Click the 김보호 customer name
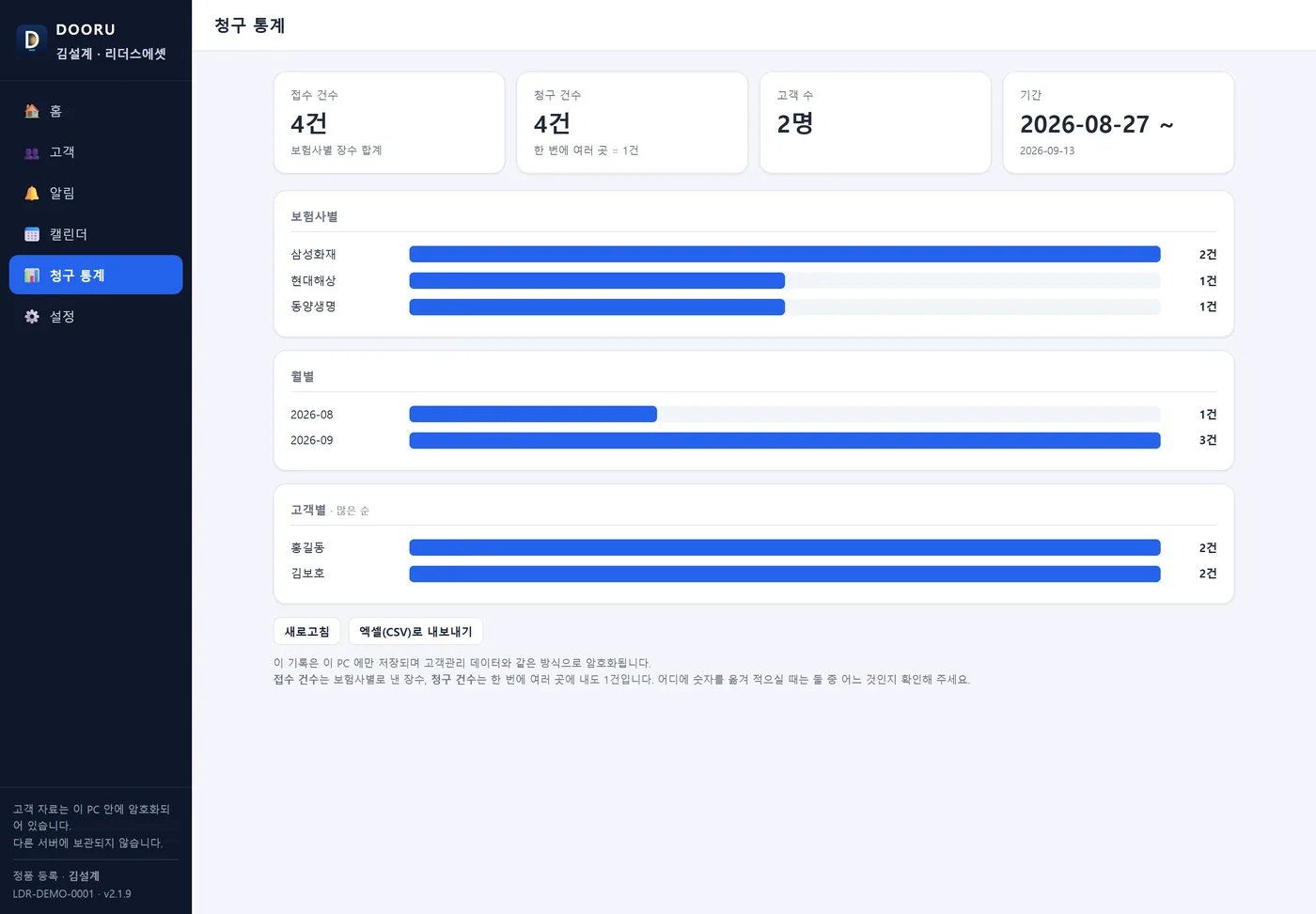Screen dimensions: 1316x914 point(308,574)
